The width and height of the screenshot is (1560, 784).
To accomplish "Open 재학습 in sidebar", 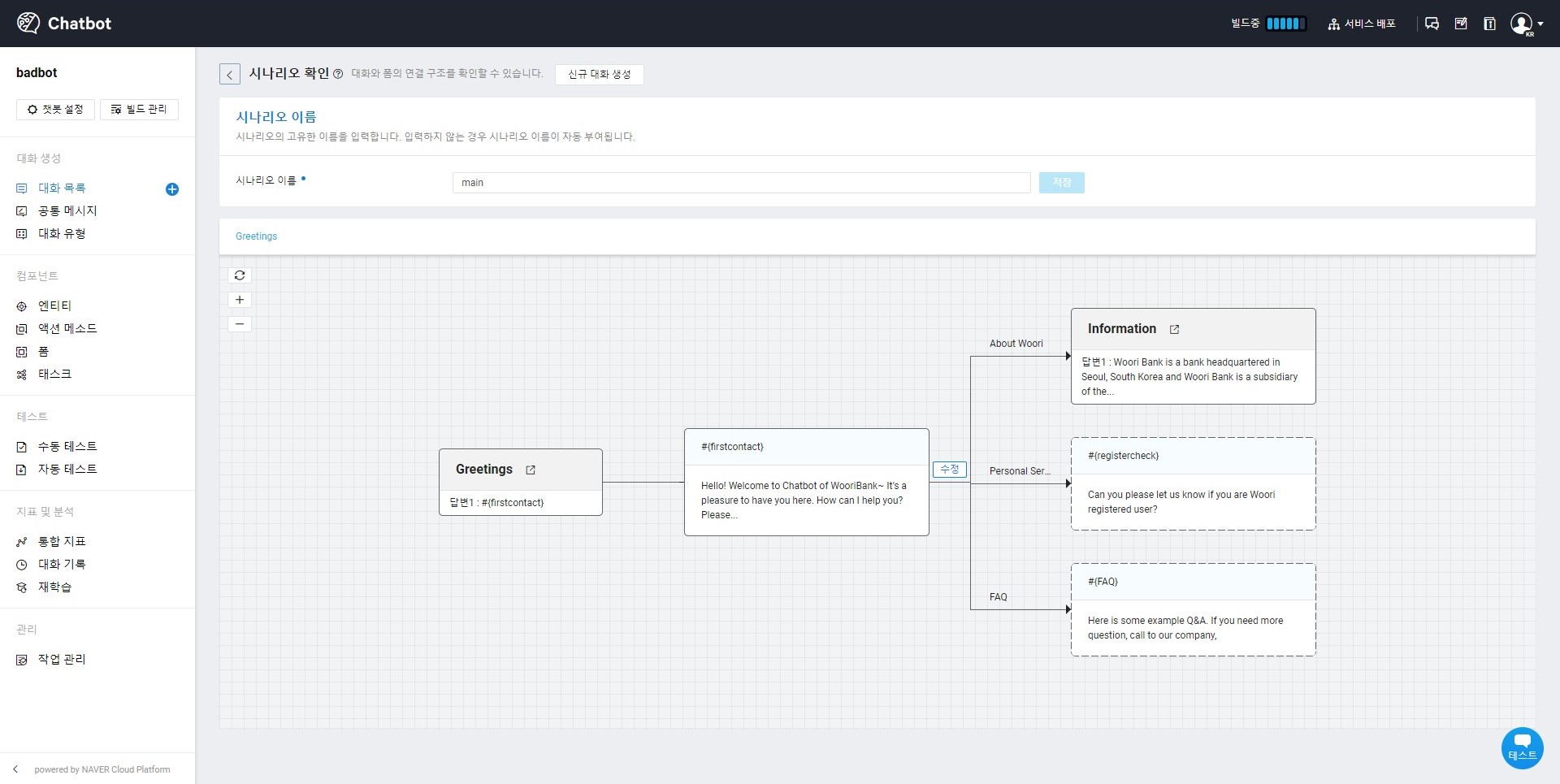I will pos(54,587).
